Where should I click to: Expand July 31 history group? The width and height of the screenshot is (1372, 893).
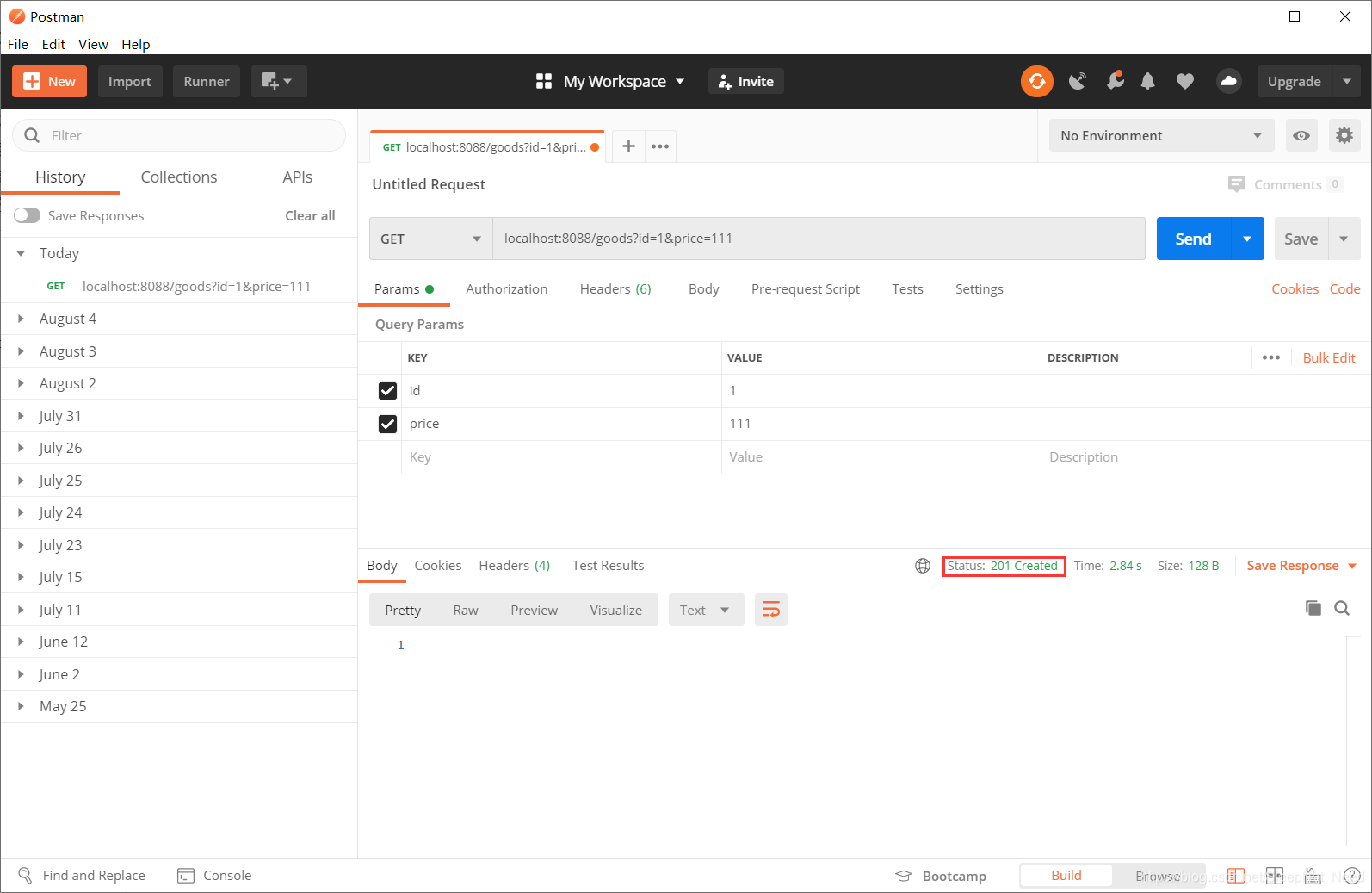point(179,416)
